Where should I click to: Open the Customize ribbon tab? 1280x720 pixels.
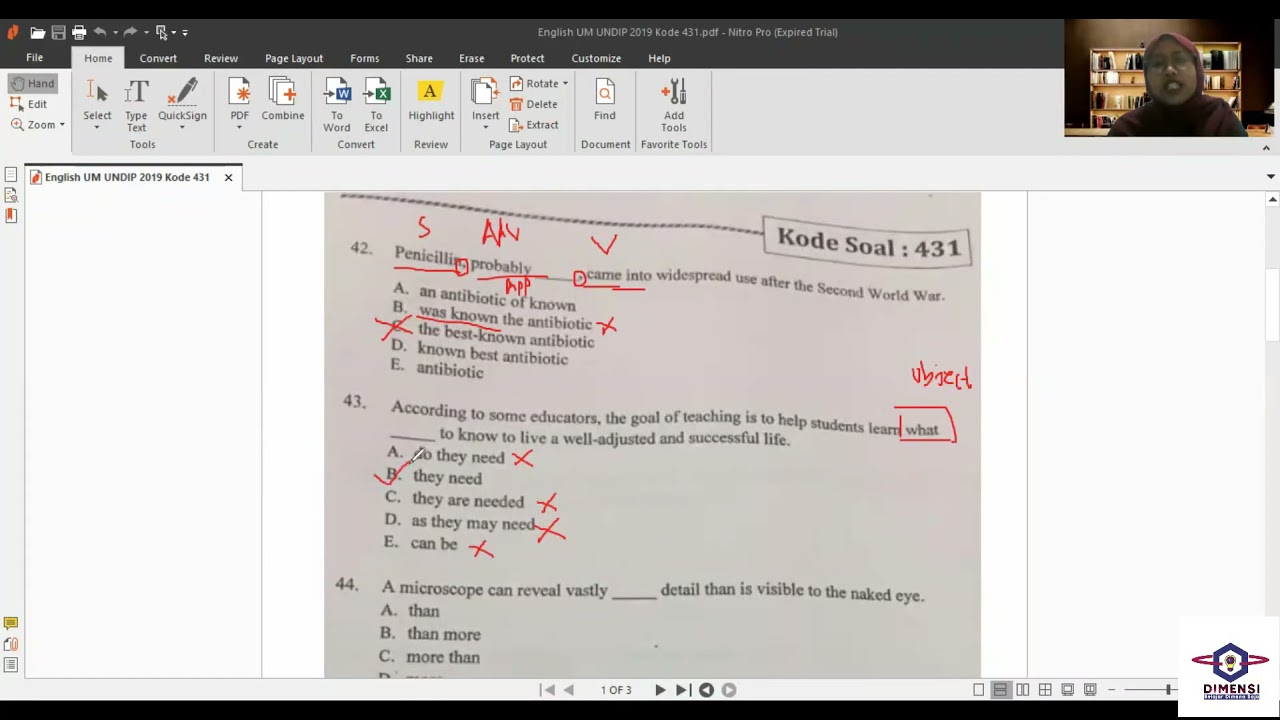596,58
